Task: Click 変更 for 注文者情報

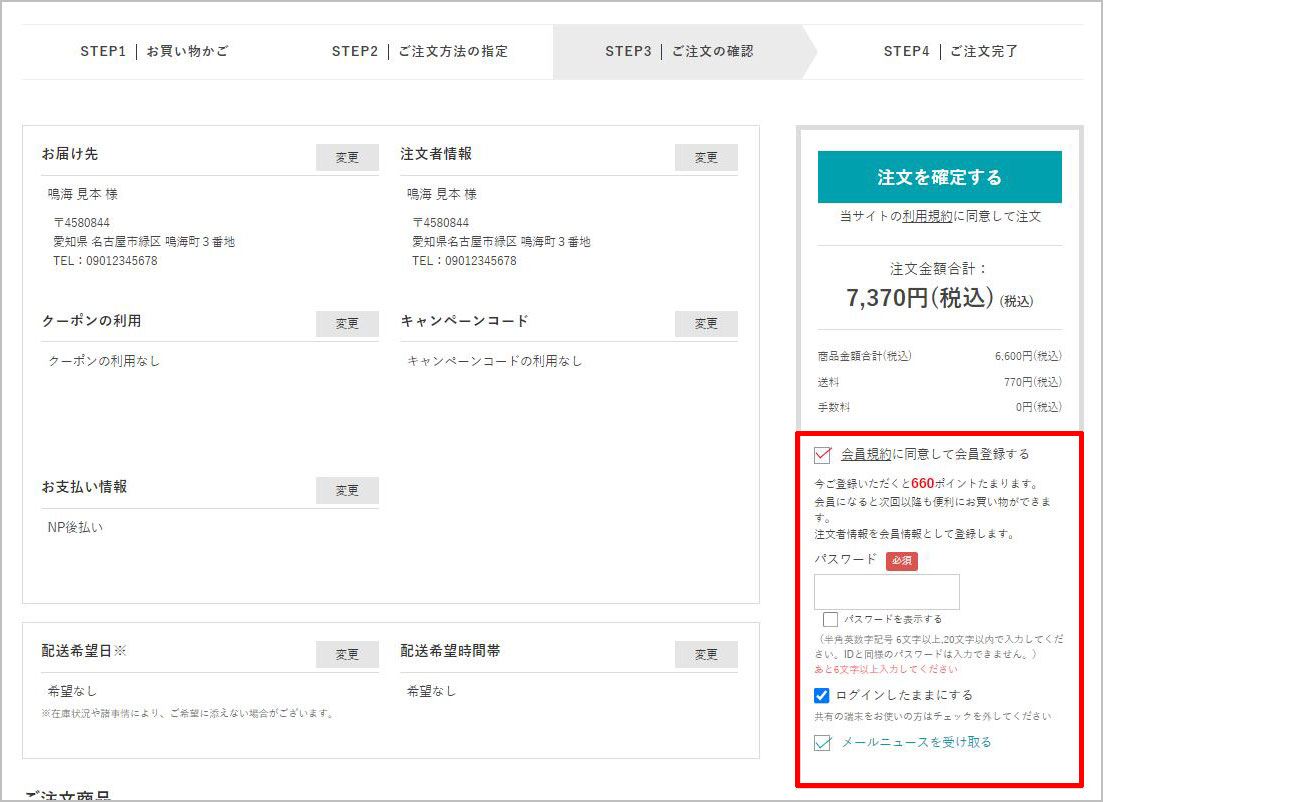Action: (x=706, y=158)
